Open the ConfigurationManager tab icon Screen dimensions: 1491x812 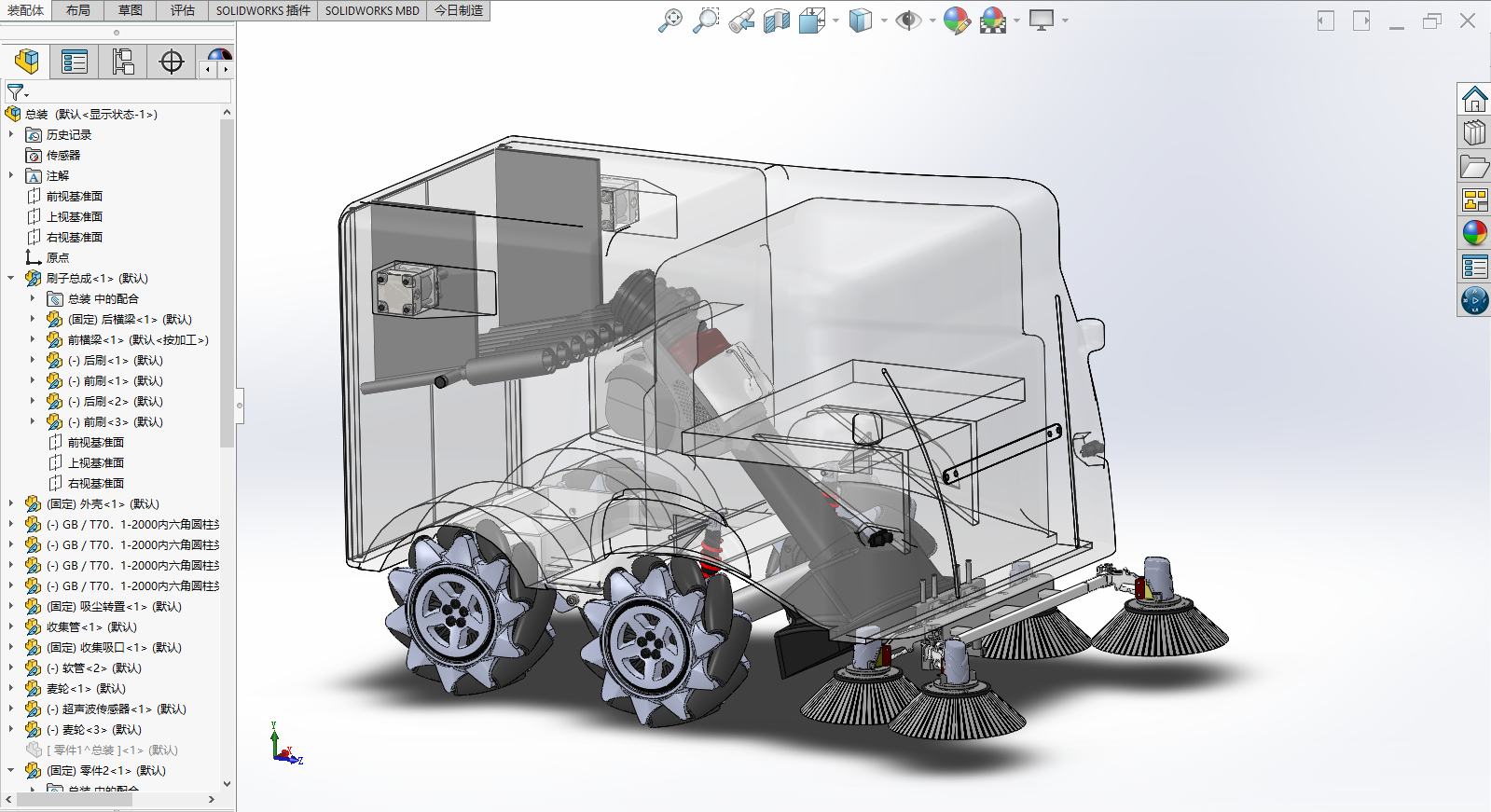pyautogui.click(x=123, y=62)
